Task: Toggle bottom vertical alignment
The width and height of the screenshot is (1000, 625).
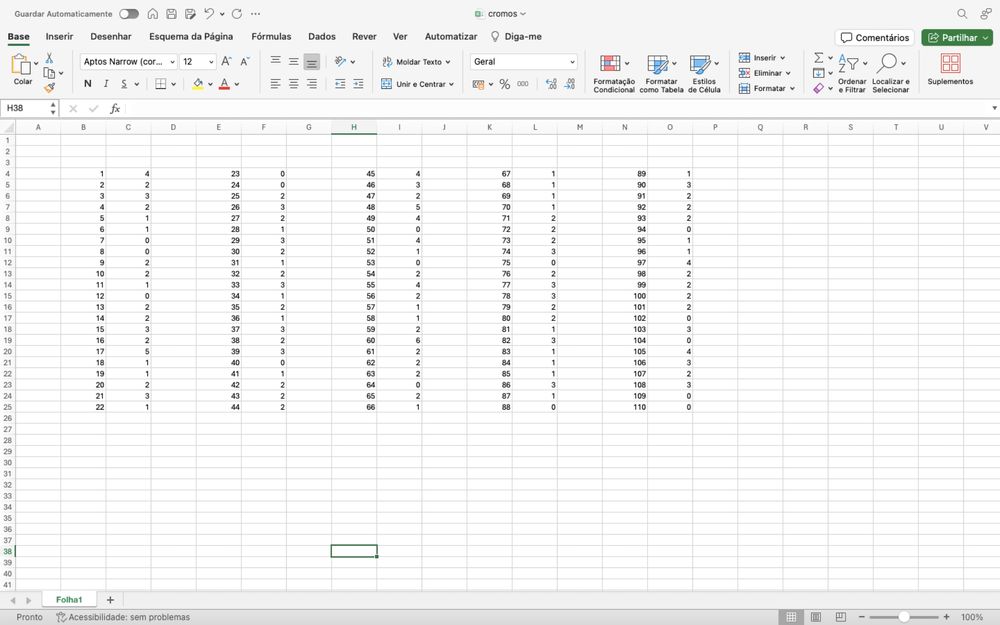Action: 311,62
